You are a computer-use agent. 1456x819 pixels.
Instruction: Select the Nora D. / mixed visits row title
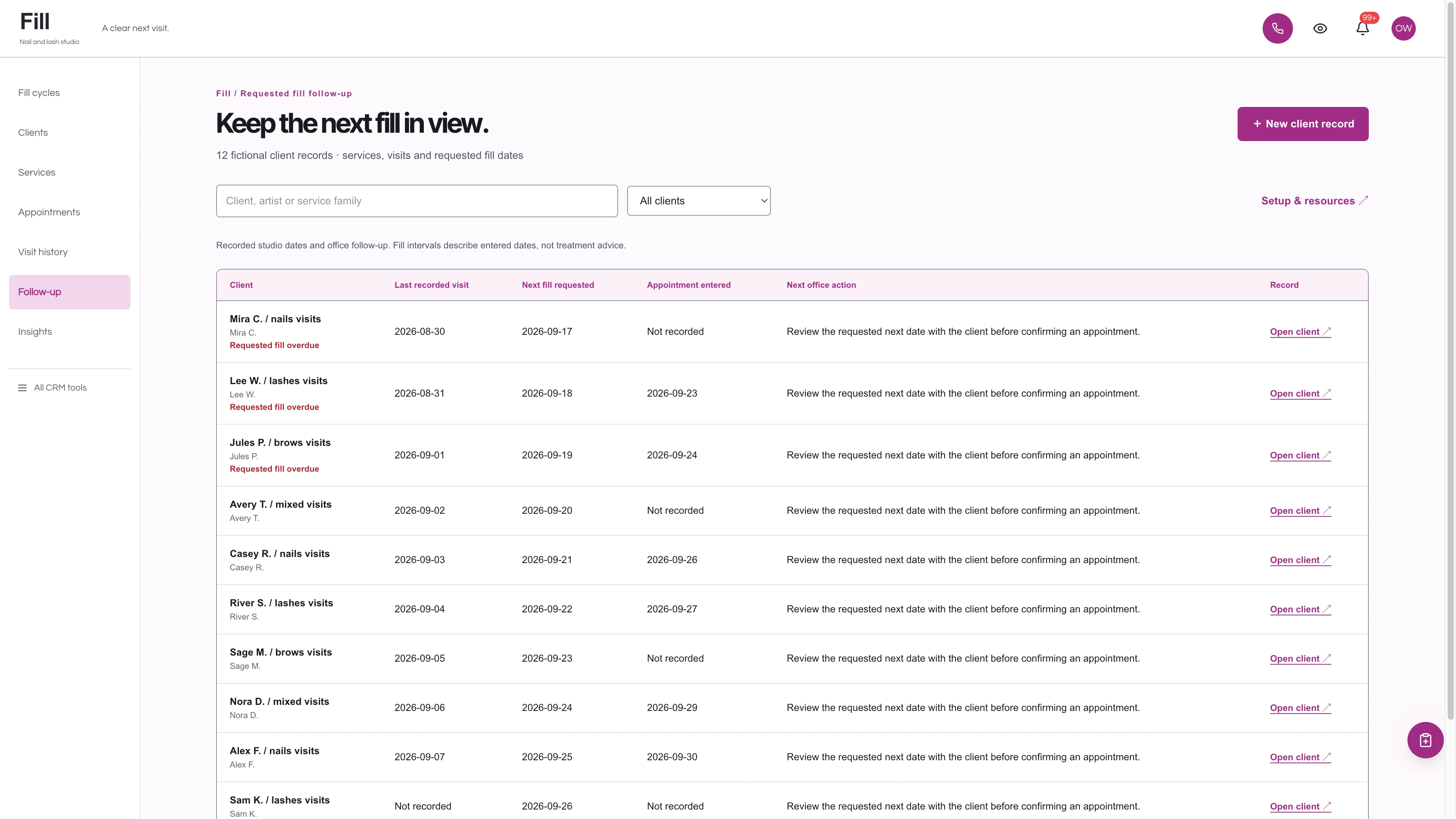(x=279, y=701)
